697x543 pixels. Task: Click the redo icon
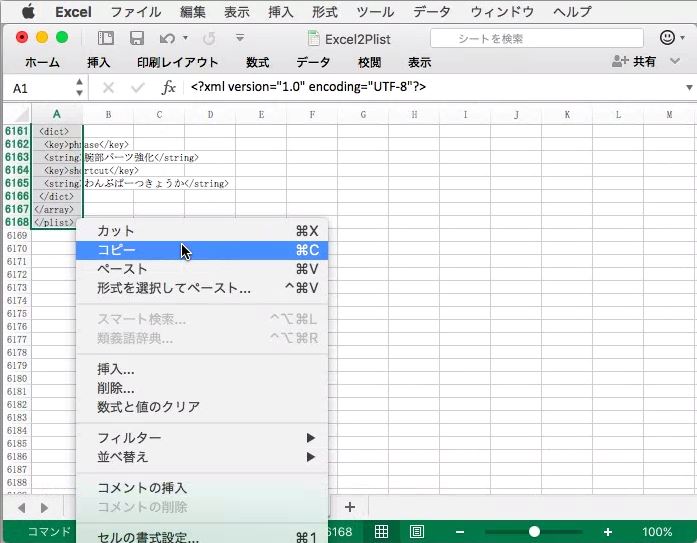[209, 39]
